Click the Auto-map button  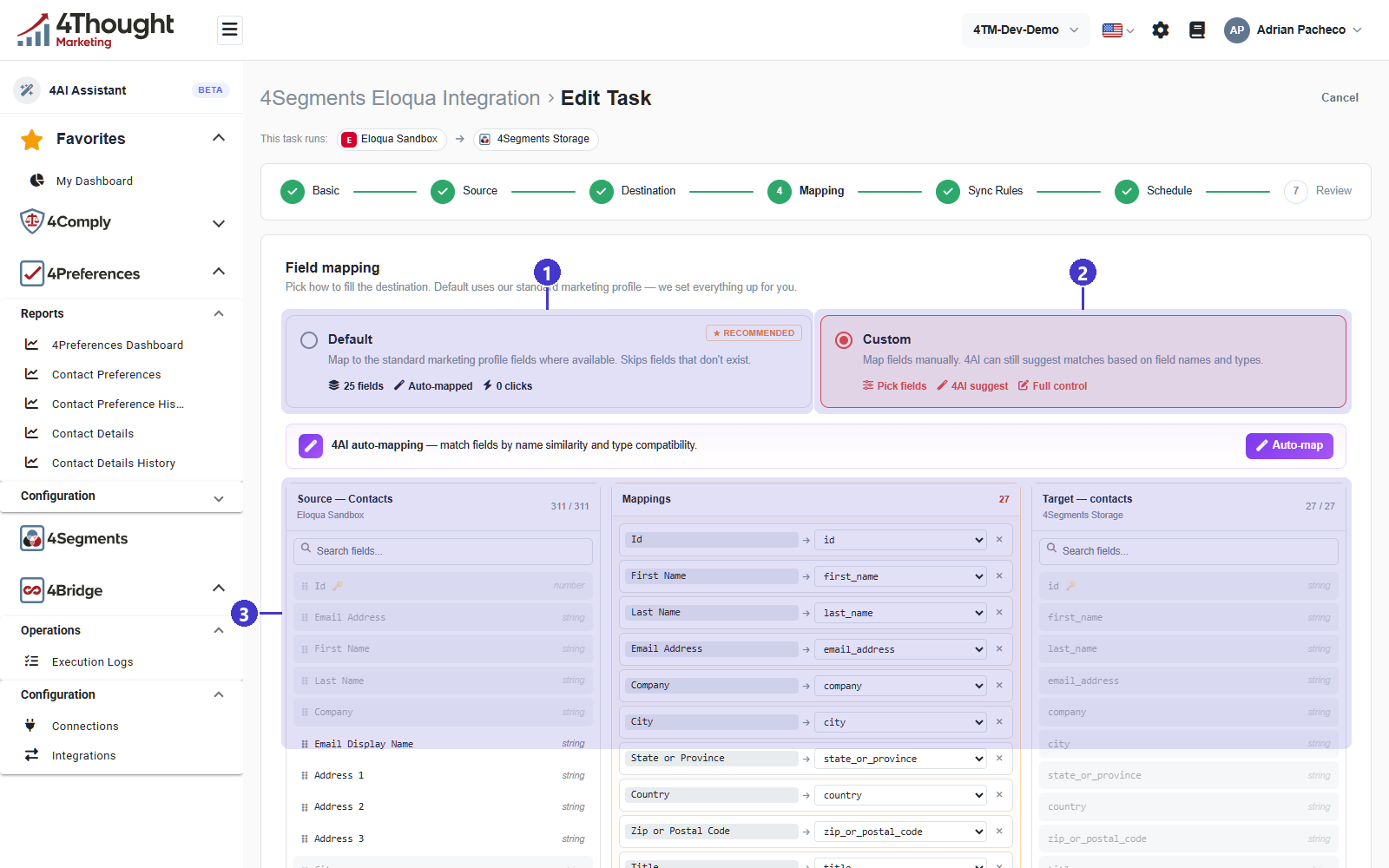(1289, 445)
